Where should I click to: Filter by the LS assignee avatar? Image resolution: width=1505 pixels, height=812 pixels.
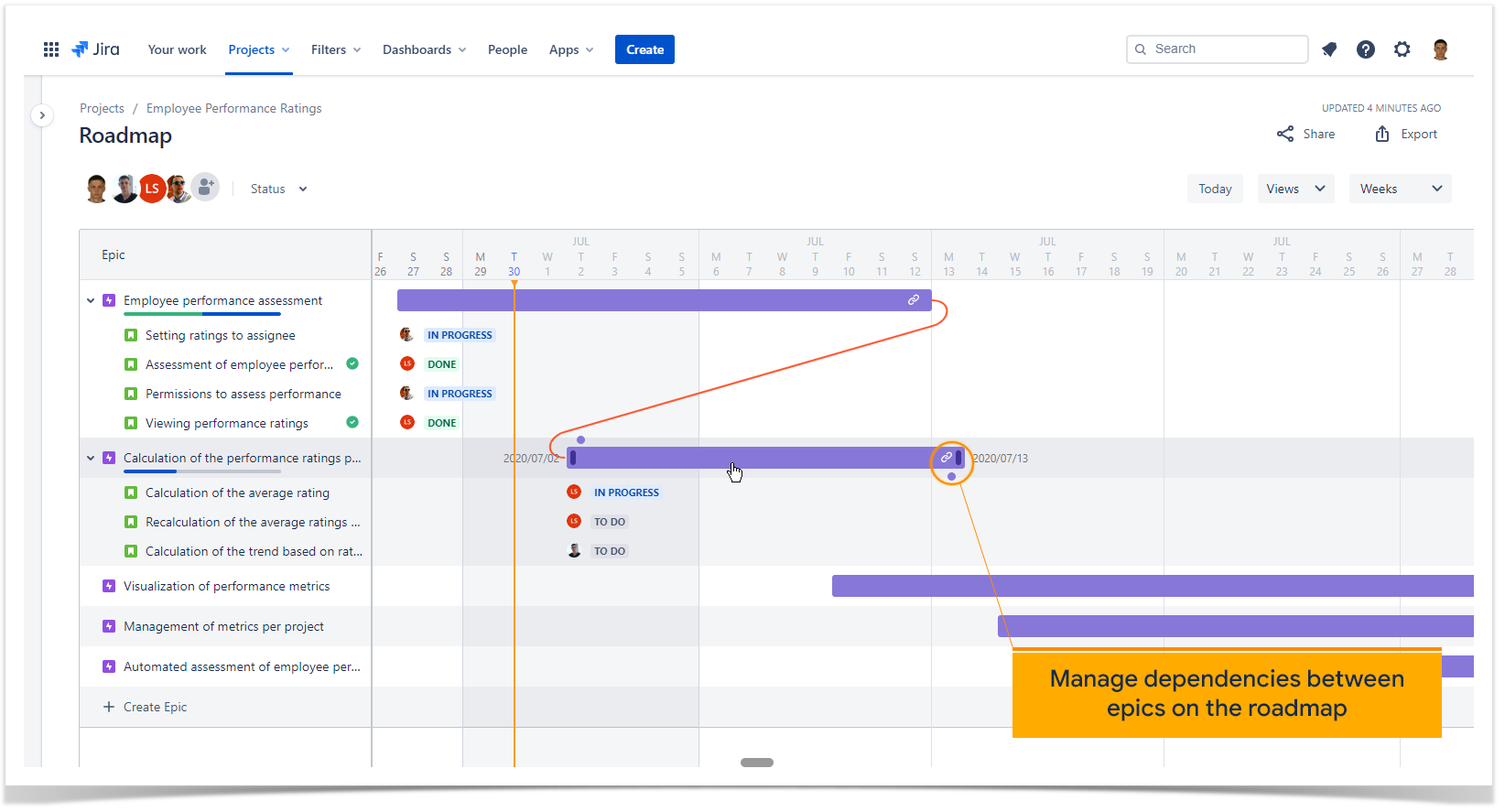pyautogui.click(x=152, y=189)
